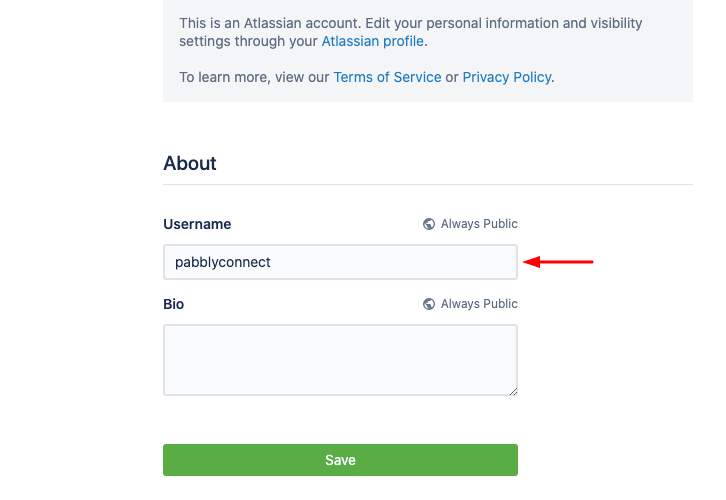Click the gray info banner background

tap(620, 60)
